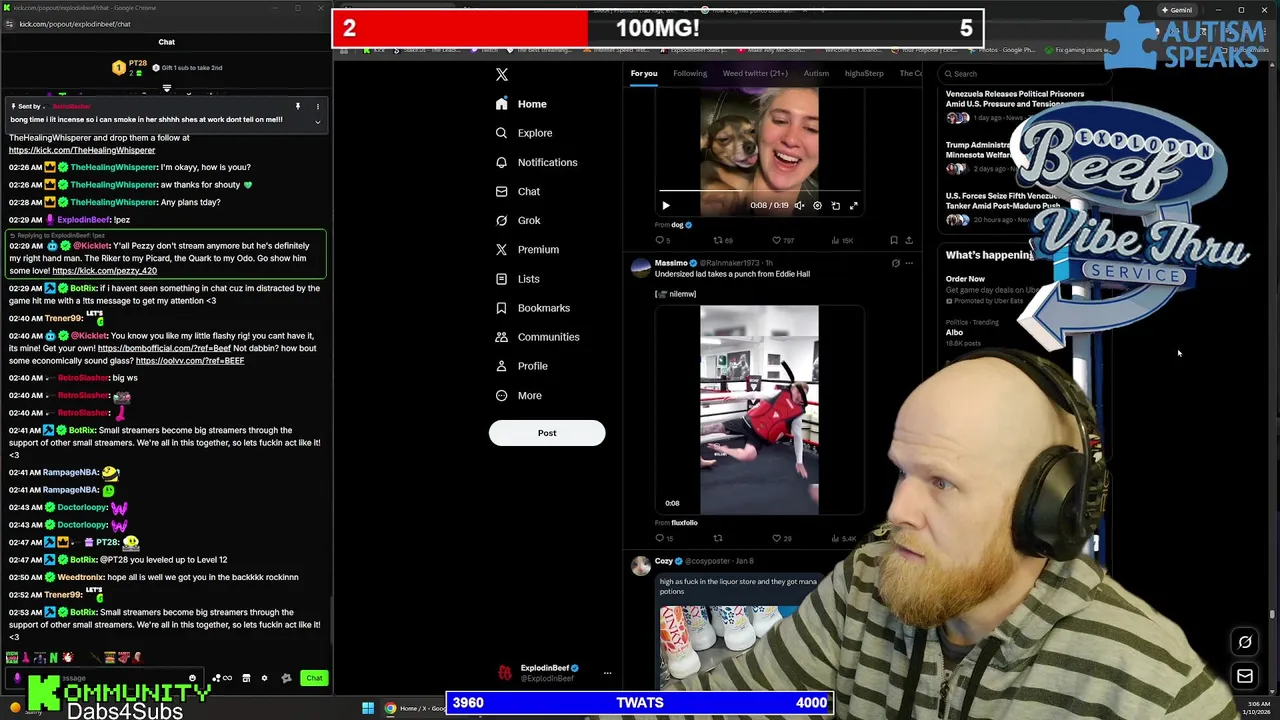Expand the dog video to fullscreen
Screen dimensions: 1280x720
[853, 205]
